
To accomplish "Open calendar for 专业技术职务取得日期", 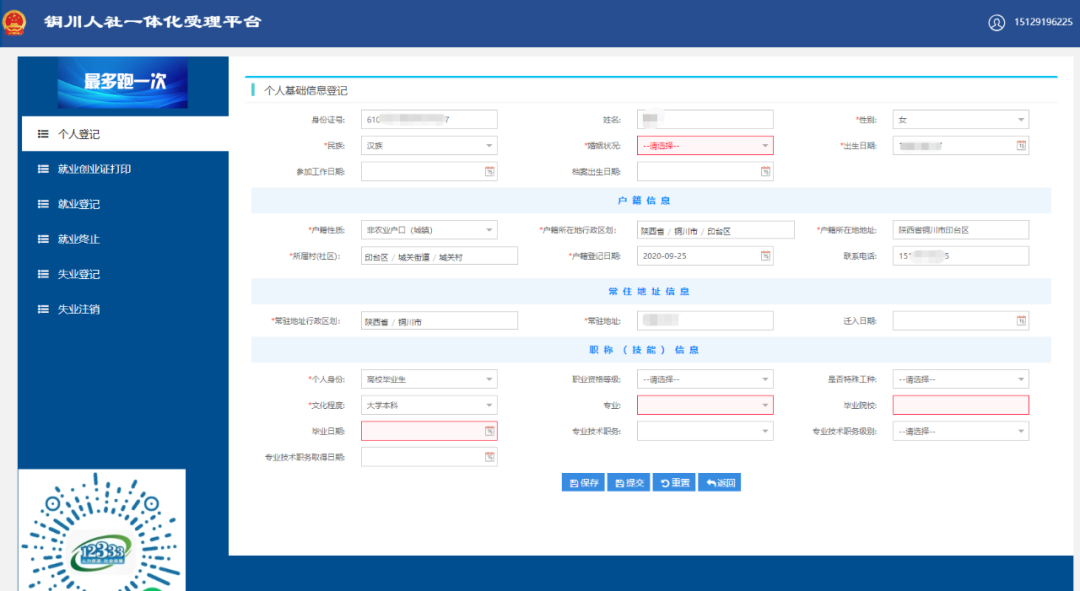I will (x=489, y=457).
